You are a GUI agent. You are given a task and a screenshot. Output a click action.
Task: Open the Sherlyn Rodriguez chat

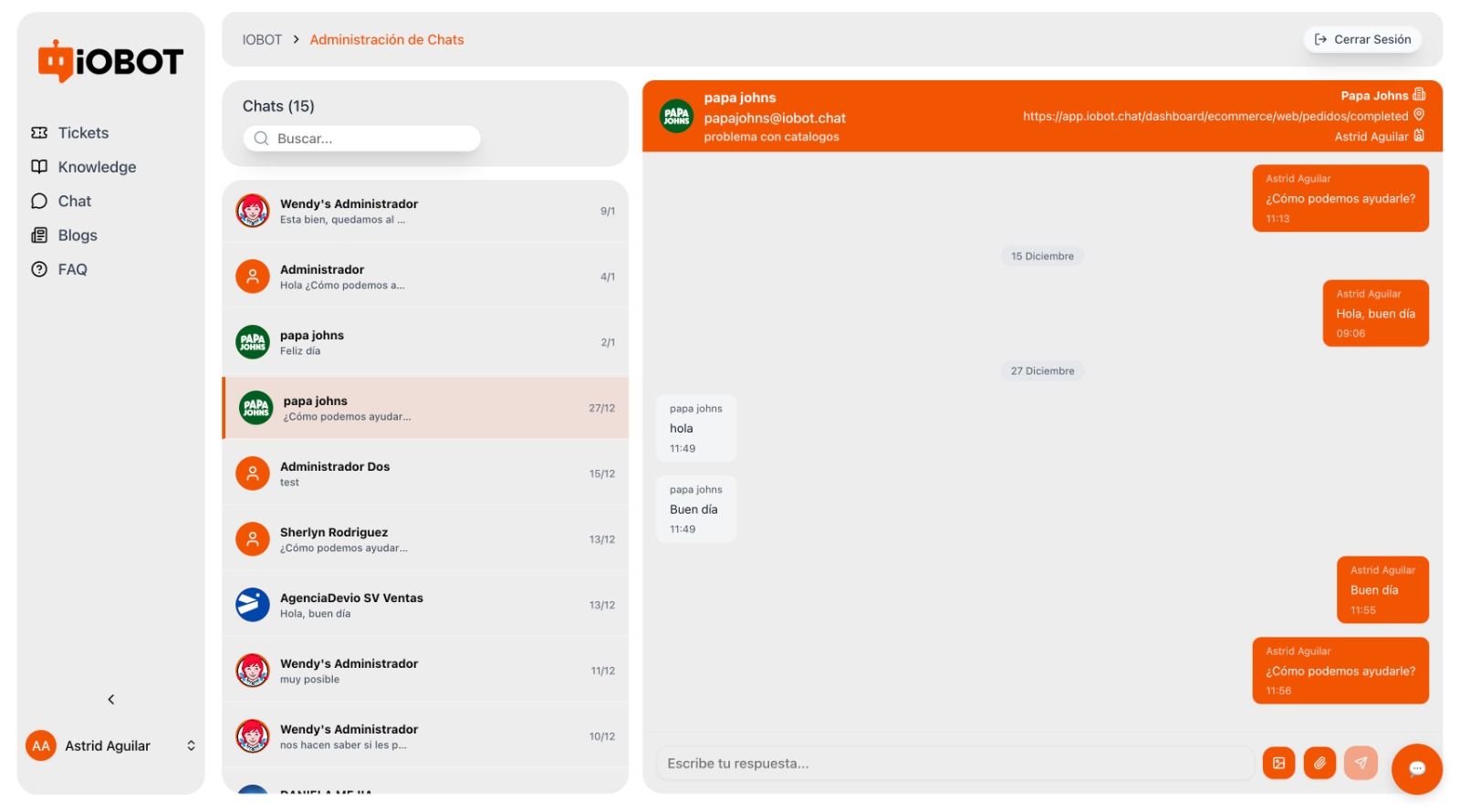pyautogui.click(x=425, y=539)
